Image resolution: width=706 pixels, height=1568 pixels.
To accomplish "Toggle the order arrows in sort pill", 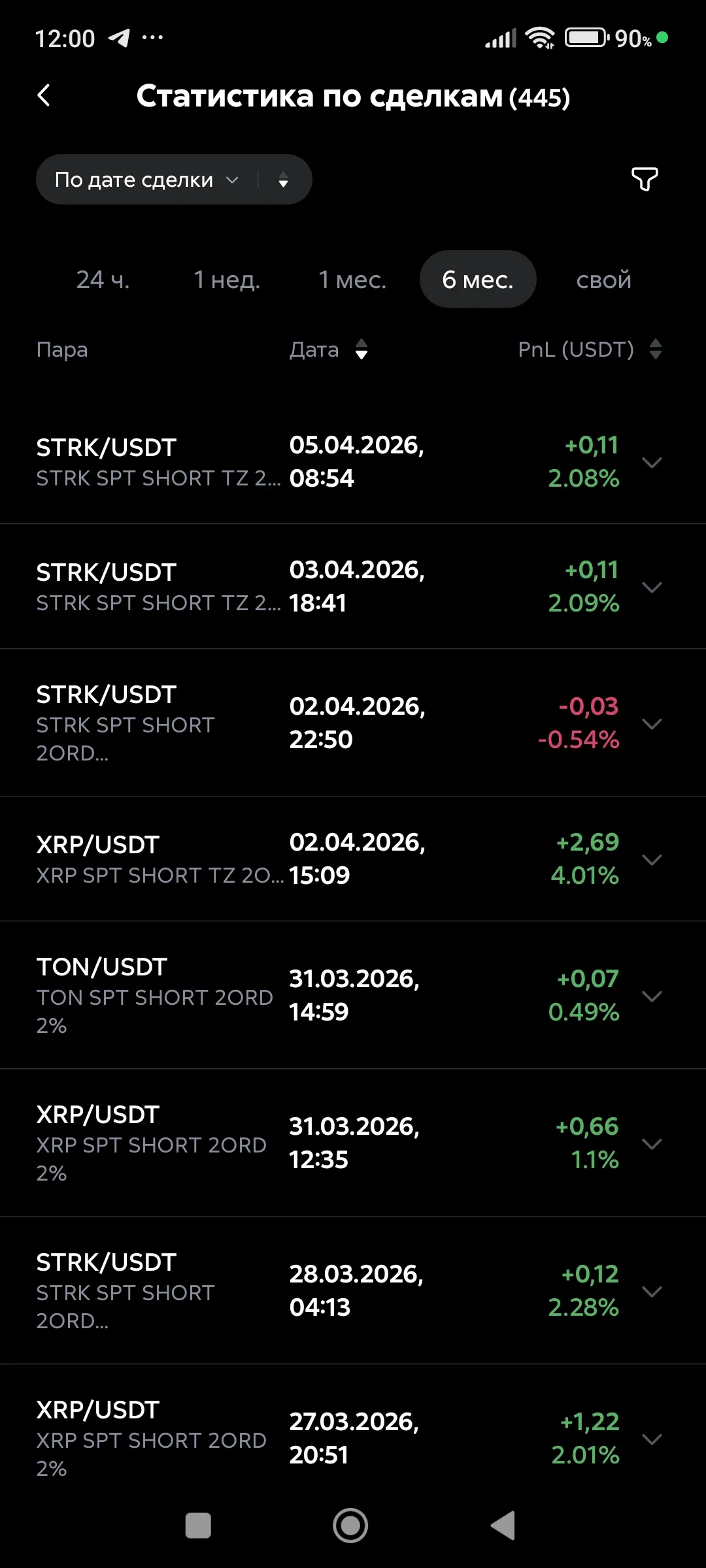I will point(283,180).
